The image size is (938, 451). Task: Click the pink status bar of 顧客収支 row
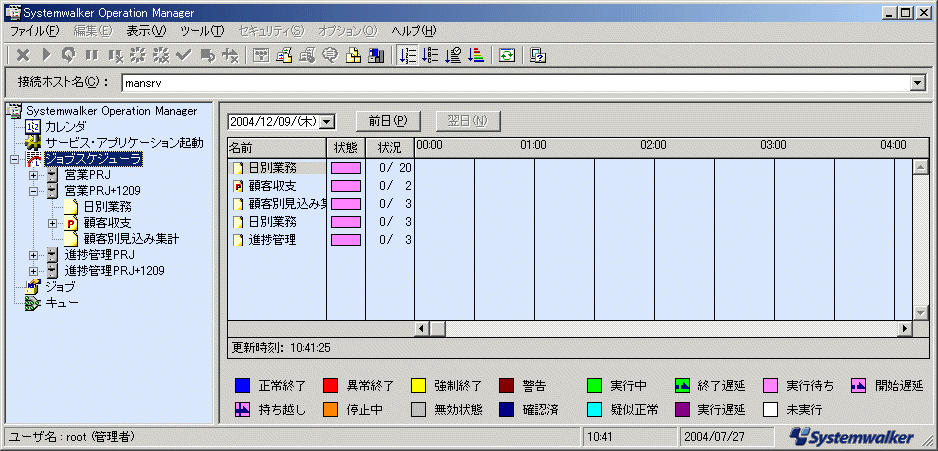pyautogui.click(x=346, y=186)
